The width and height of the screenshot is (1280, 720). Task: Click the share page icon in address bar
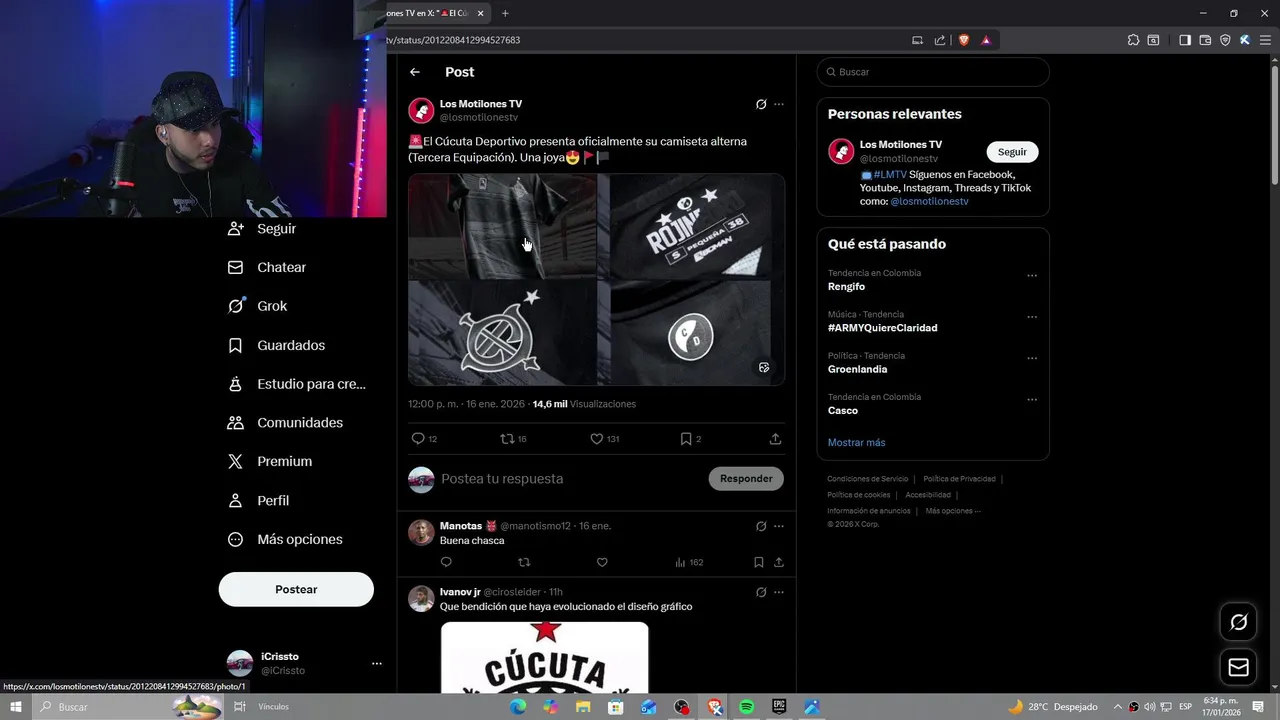pos(940,40)
